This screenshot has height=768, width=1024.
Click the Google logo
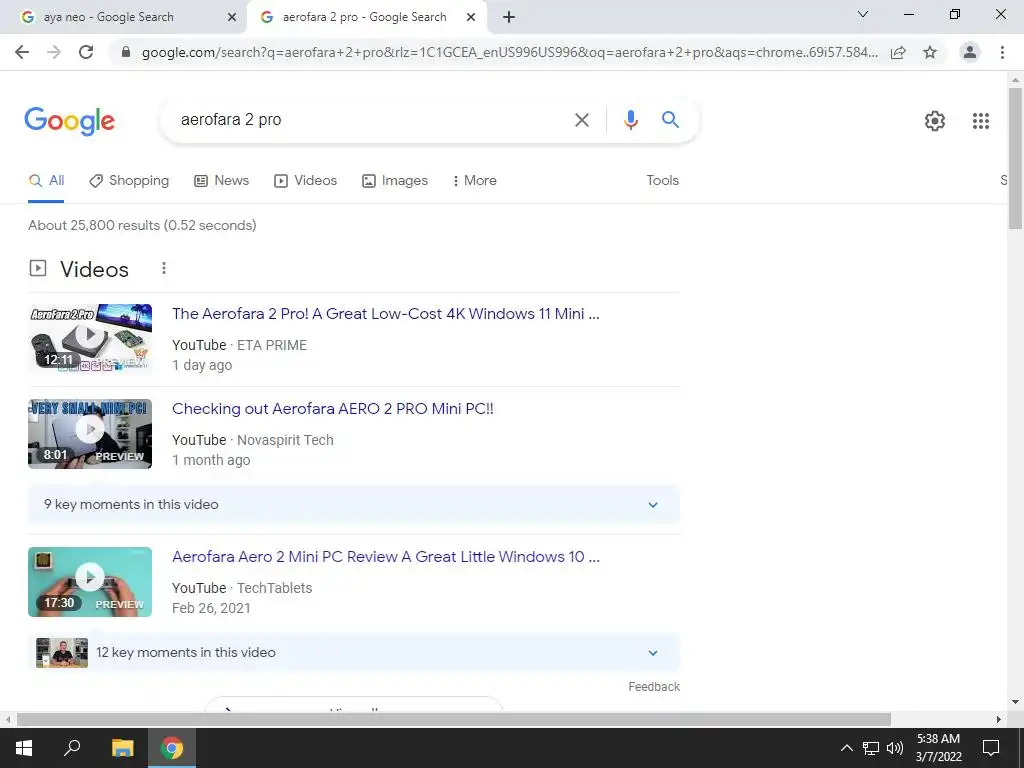69,121
